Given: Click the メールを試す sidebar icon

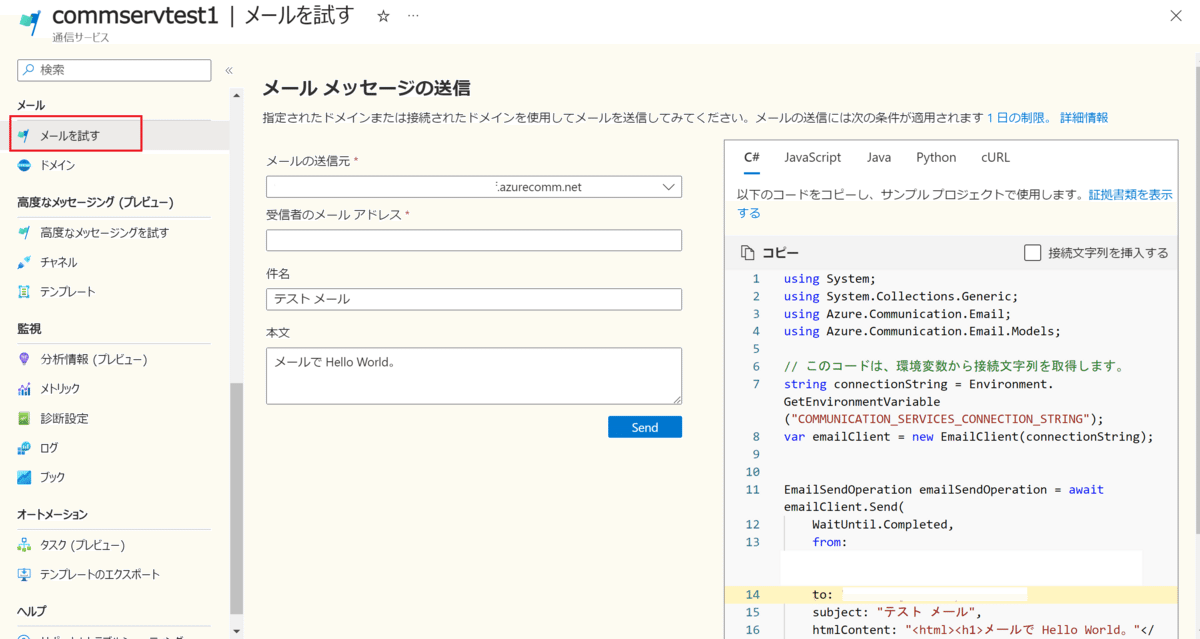Looking at the screenshot, I should click(x=24, y=135).
